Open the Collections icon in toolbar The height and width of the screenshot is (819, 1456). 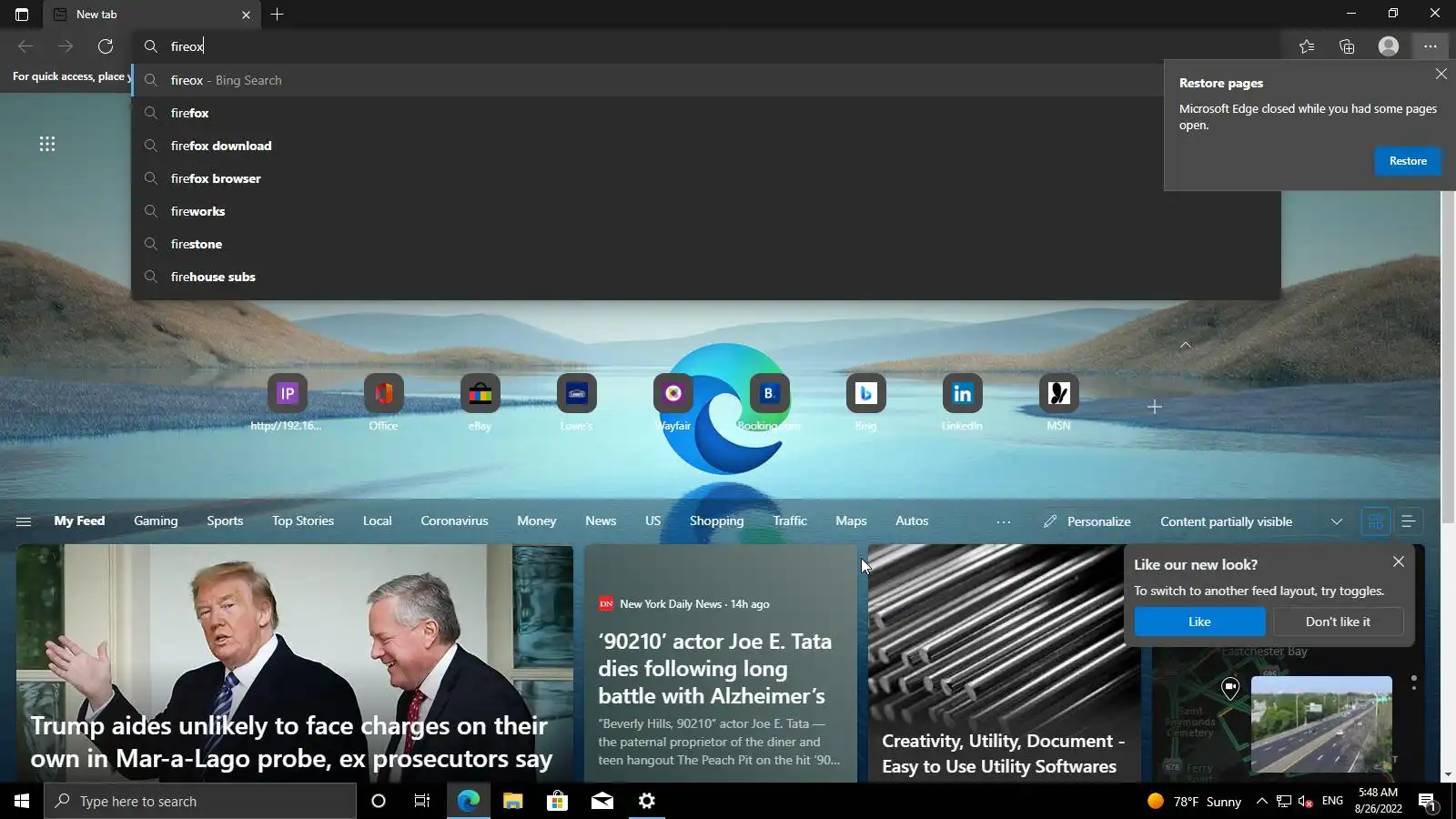pyautogui.click(x=1347, y=46)
